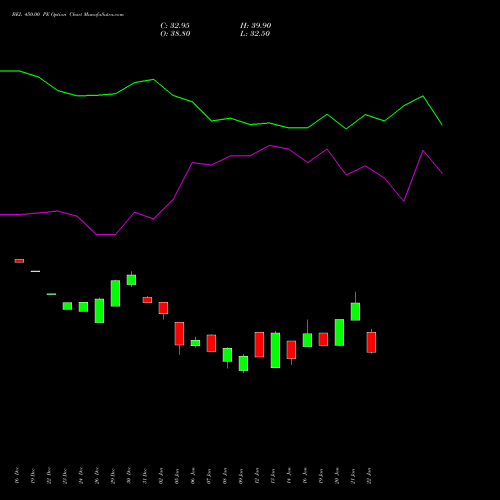Click the 22 Jan date label
This screenshot has height=500, width=500.
click(x=369, y=476)
